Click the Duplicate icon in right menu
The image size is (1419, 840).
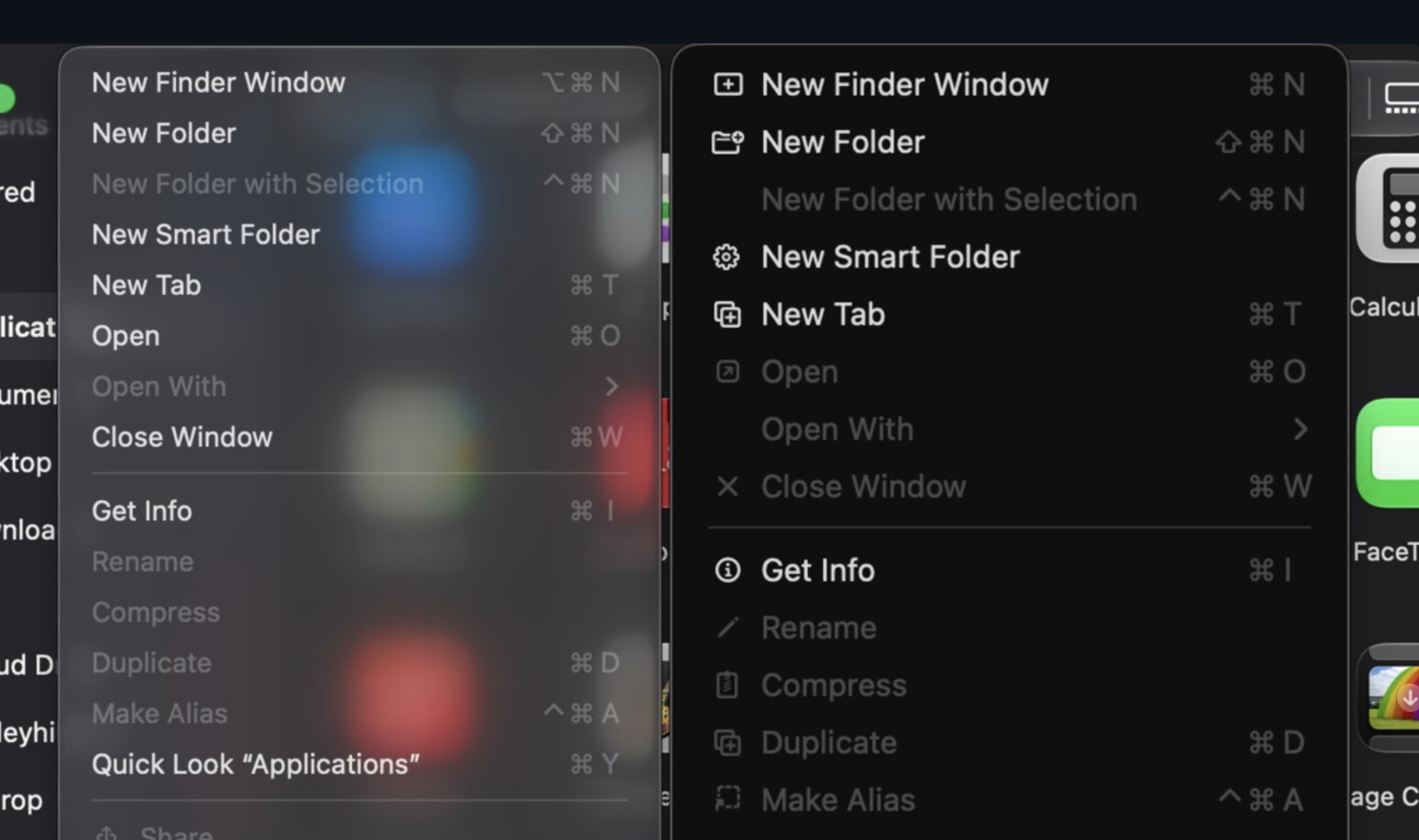tap(727, 742)
